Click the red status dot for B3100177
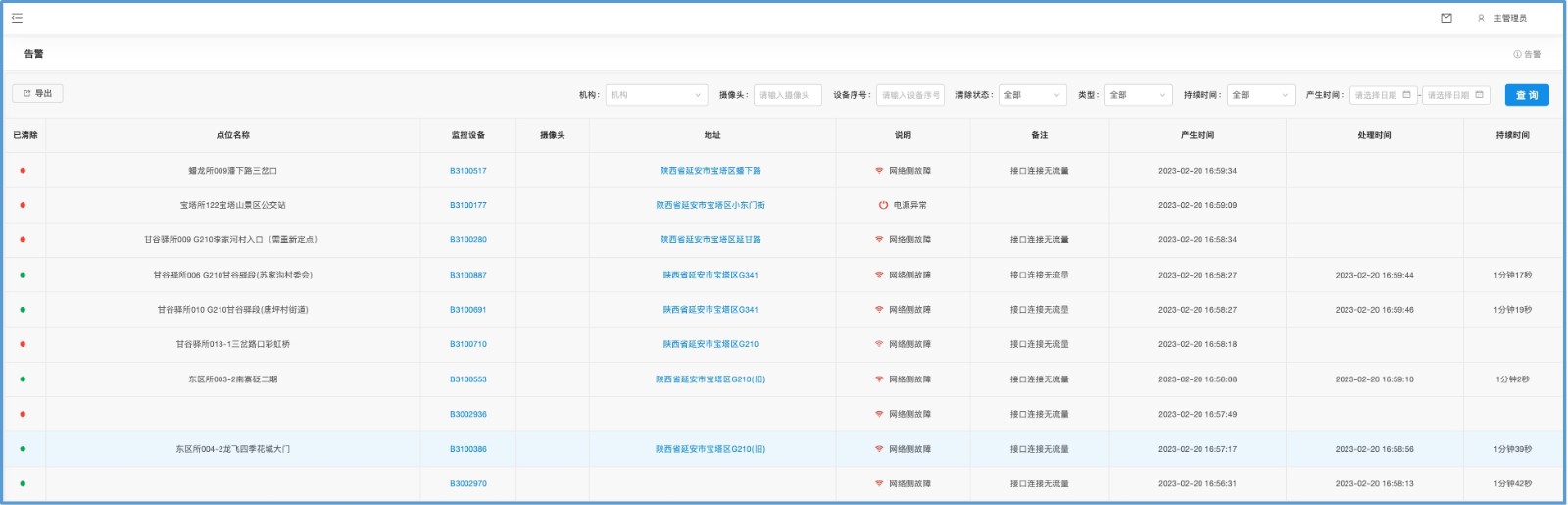The width and height of the screenshot is (1568, 505). tap(23, 205)
